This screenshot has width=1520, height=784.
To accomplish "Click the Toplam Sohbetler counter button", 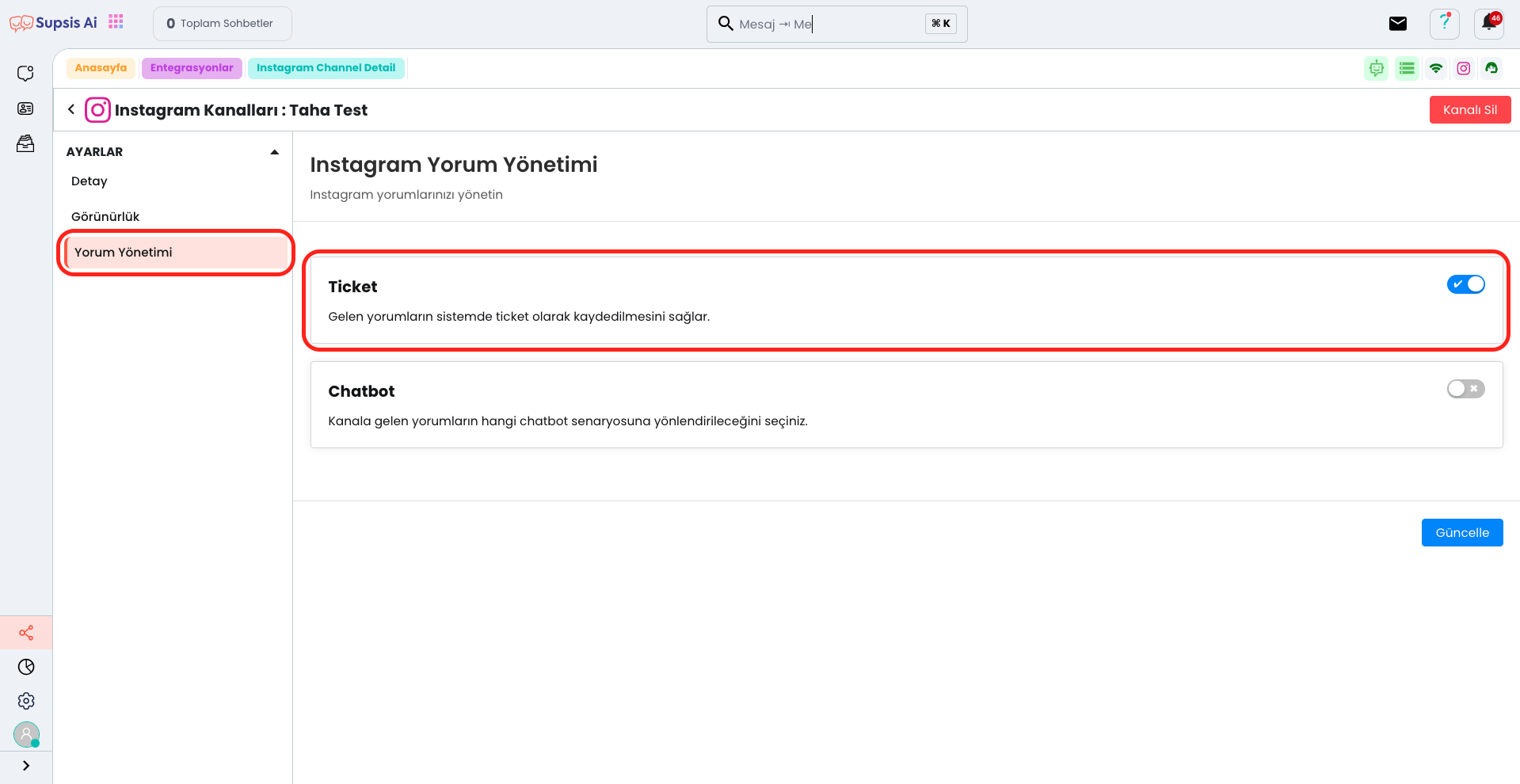I will coord(223,24).
